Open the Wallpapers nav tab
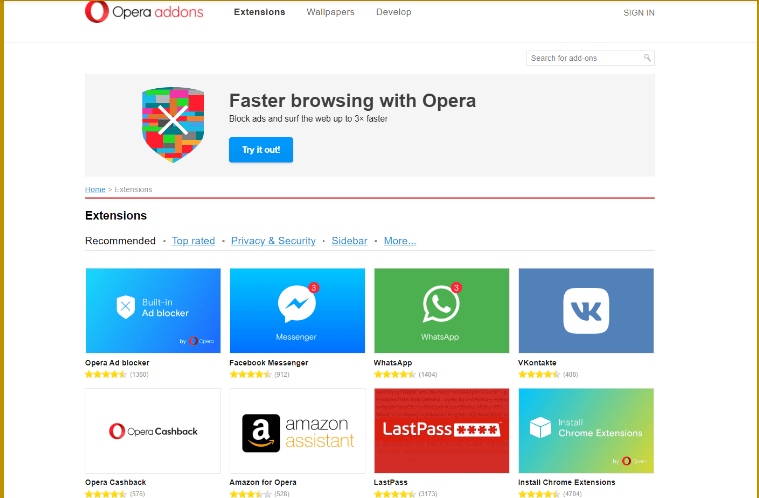The image size is (759, 498). pyautogui.click(x=330, y=12)
